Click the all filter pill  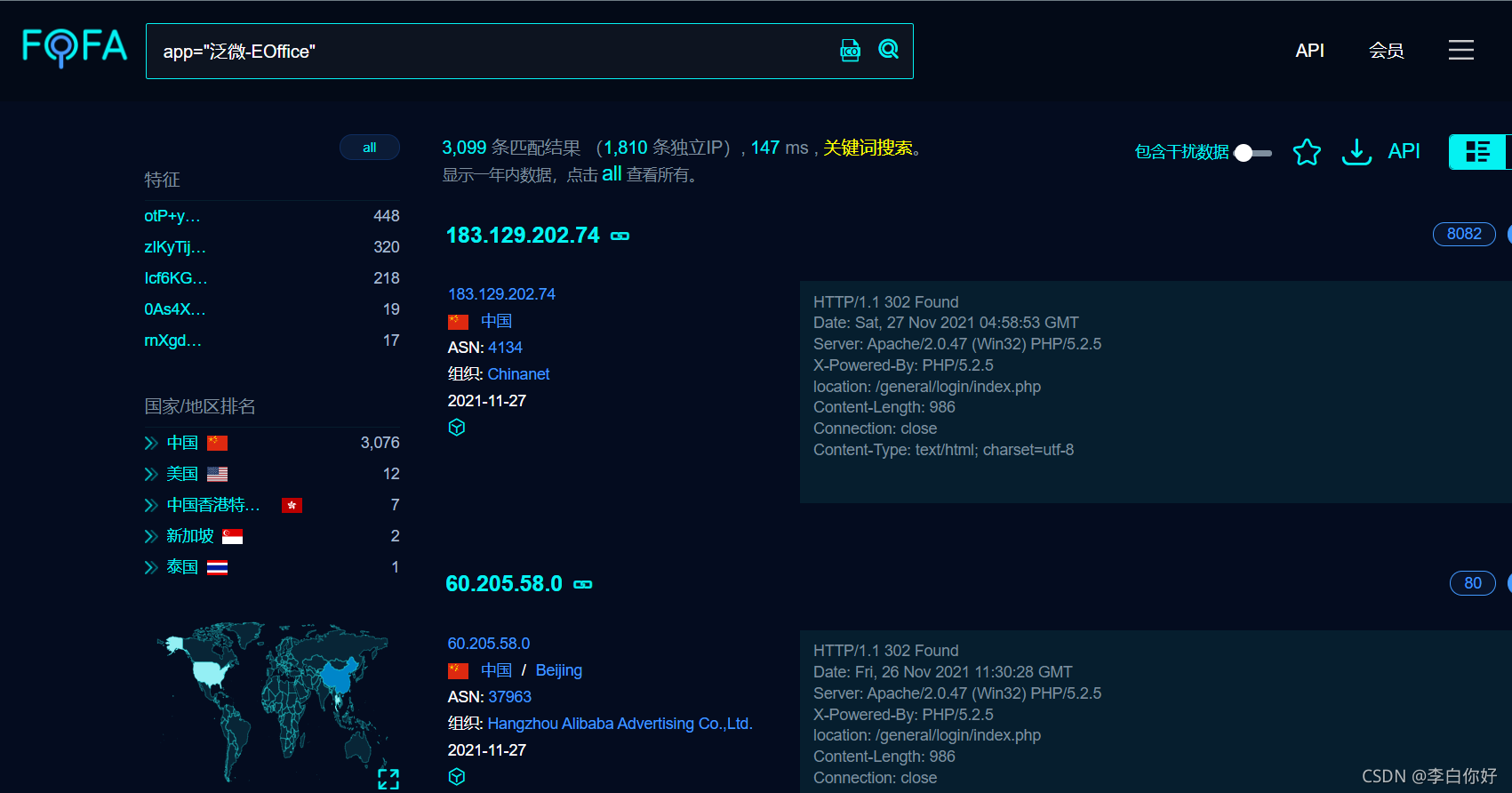click(370, 148)
